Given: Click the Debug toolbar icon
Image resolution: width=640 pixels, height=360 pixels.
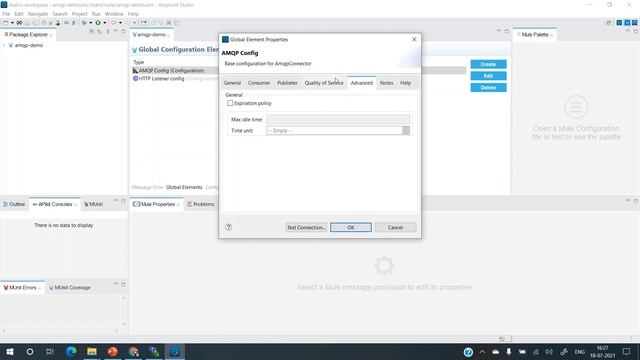Looking at the screenshot, I should 84,23.
